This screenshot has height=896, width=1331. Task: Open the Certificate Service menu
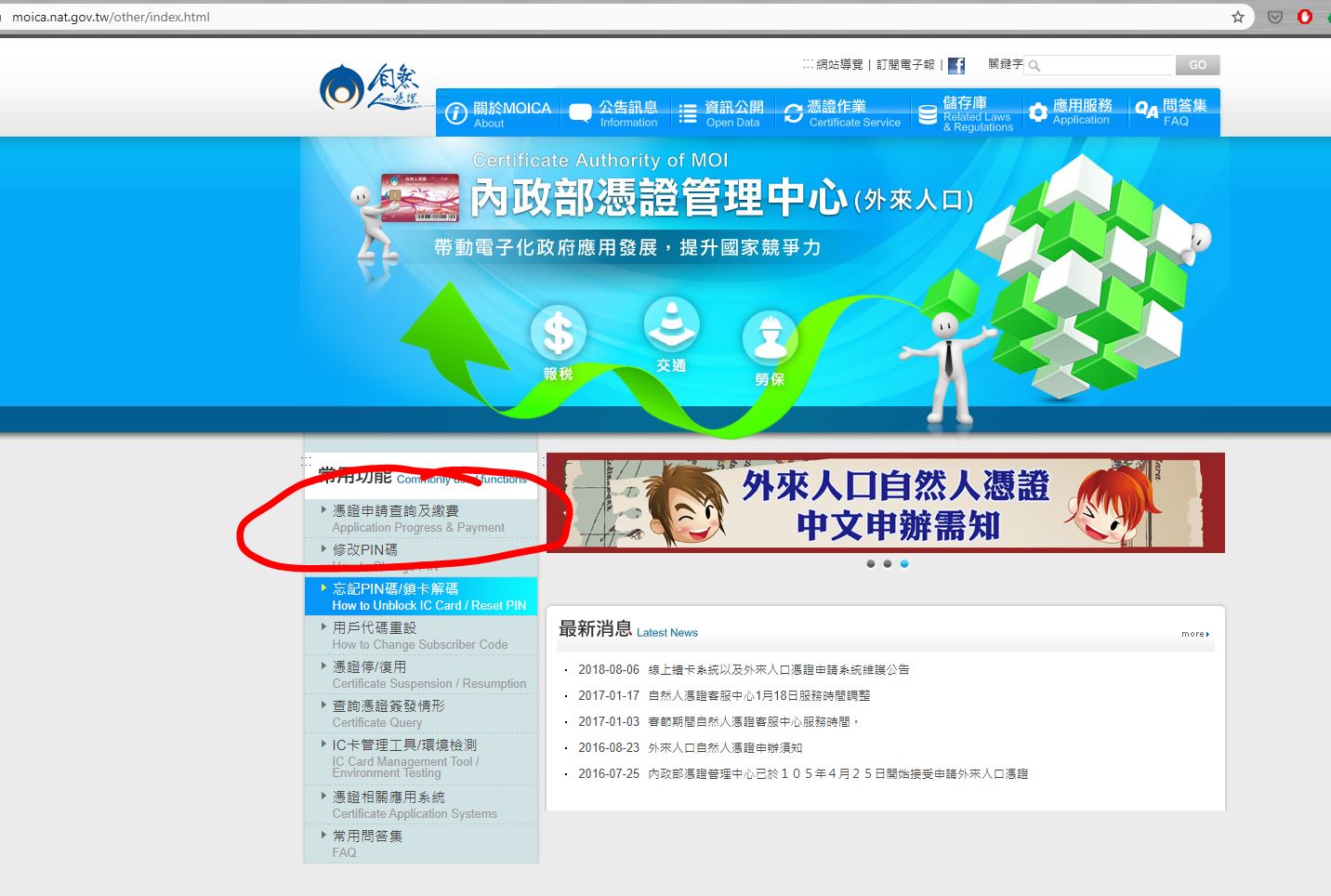842,113
